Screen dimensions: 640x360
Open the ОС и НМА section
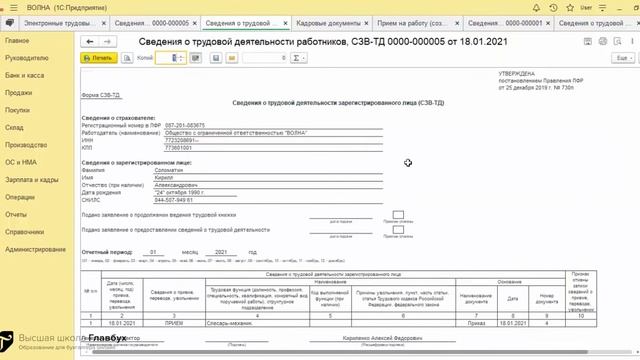[21, 162]
